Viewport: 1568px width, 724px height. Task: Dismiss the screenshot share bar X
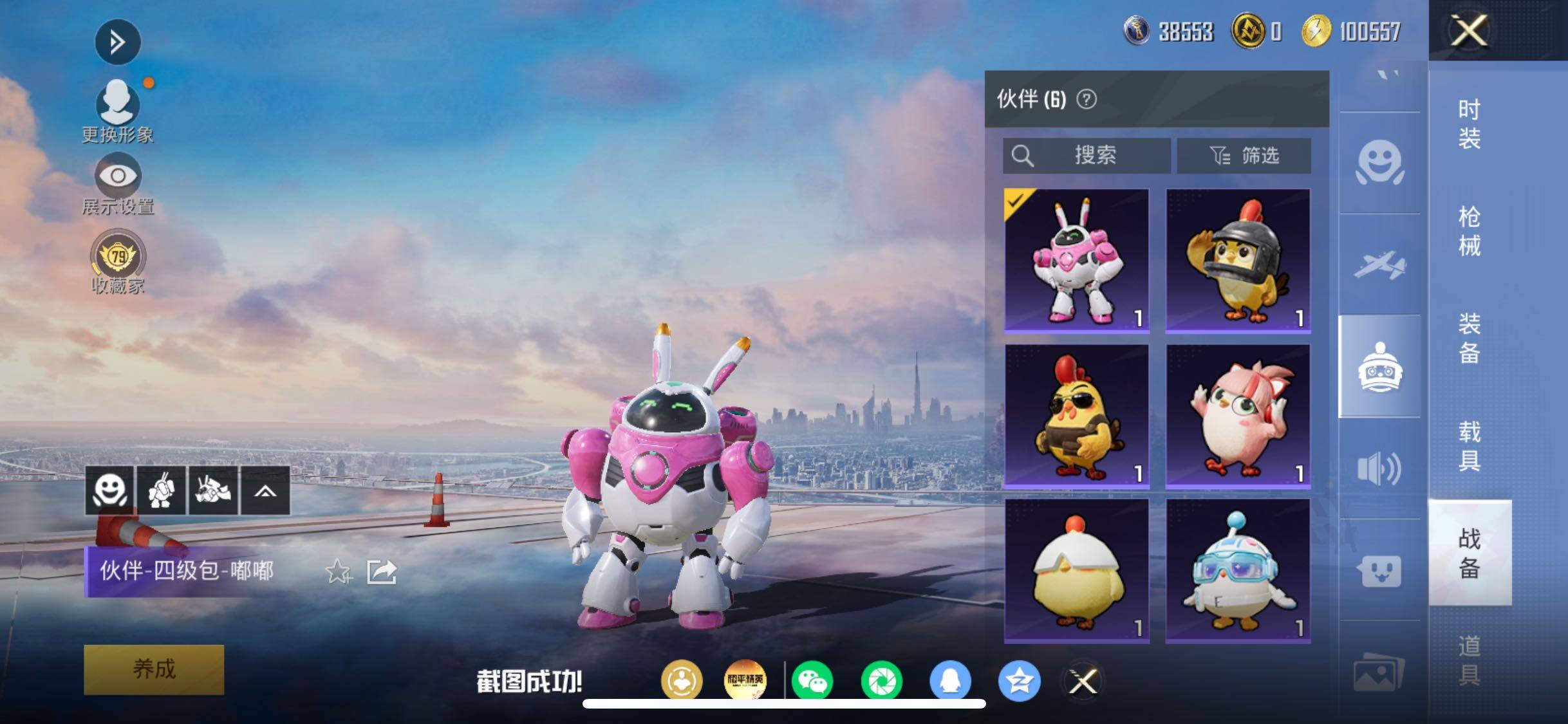(1082, 681)
